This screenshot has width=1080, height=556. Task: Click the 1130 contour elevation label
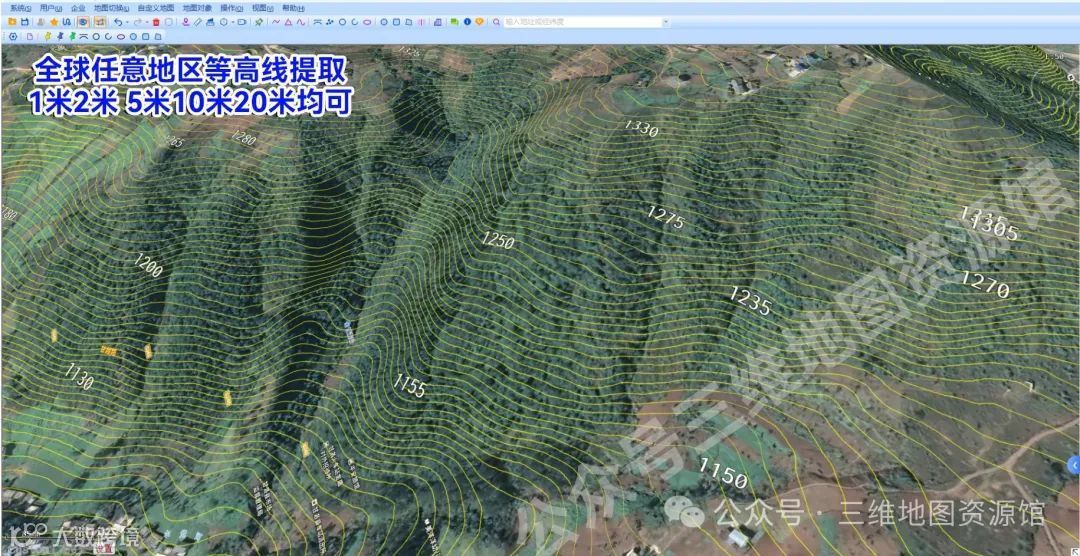tap(79, 377)
